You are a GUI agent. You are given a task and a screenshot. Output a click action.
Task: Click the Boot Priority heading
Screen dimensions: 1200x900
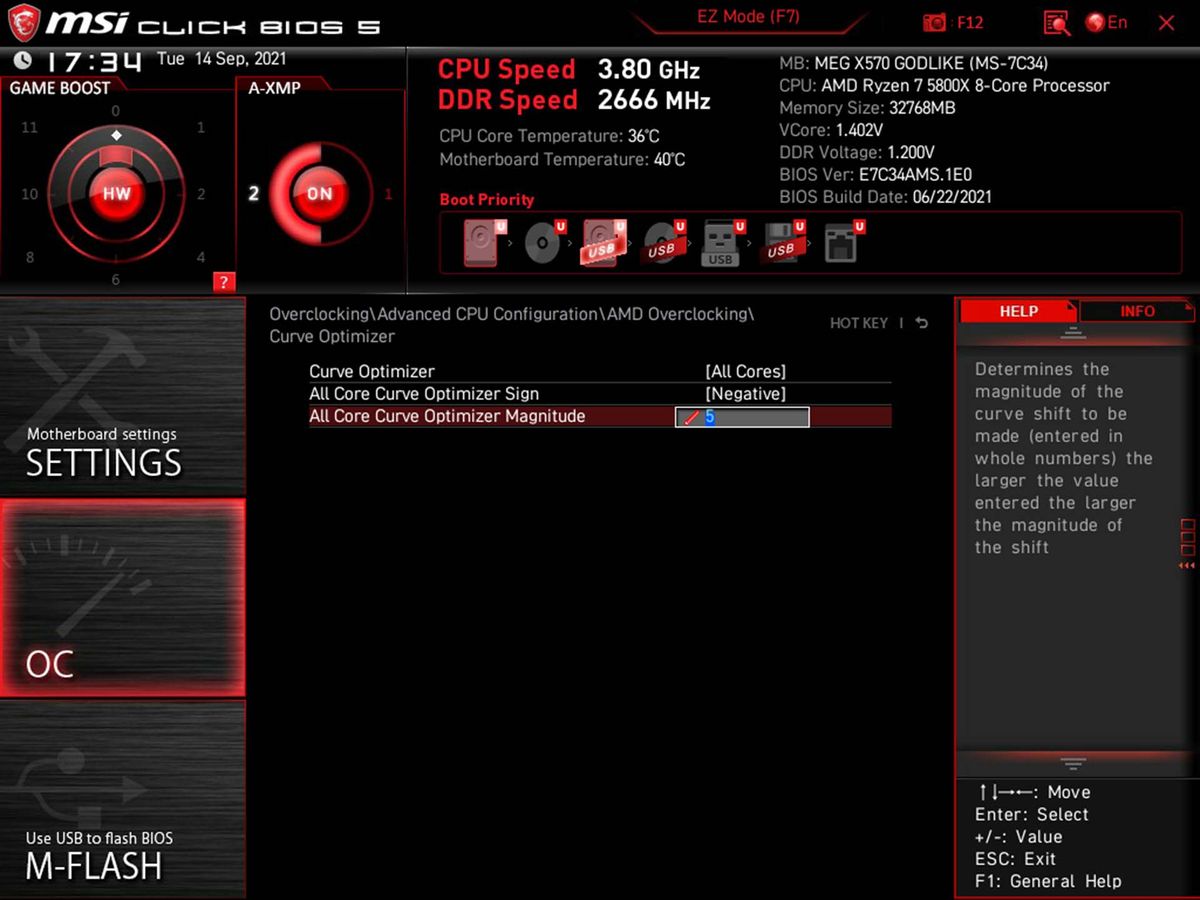(x=487, y=200)
